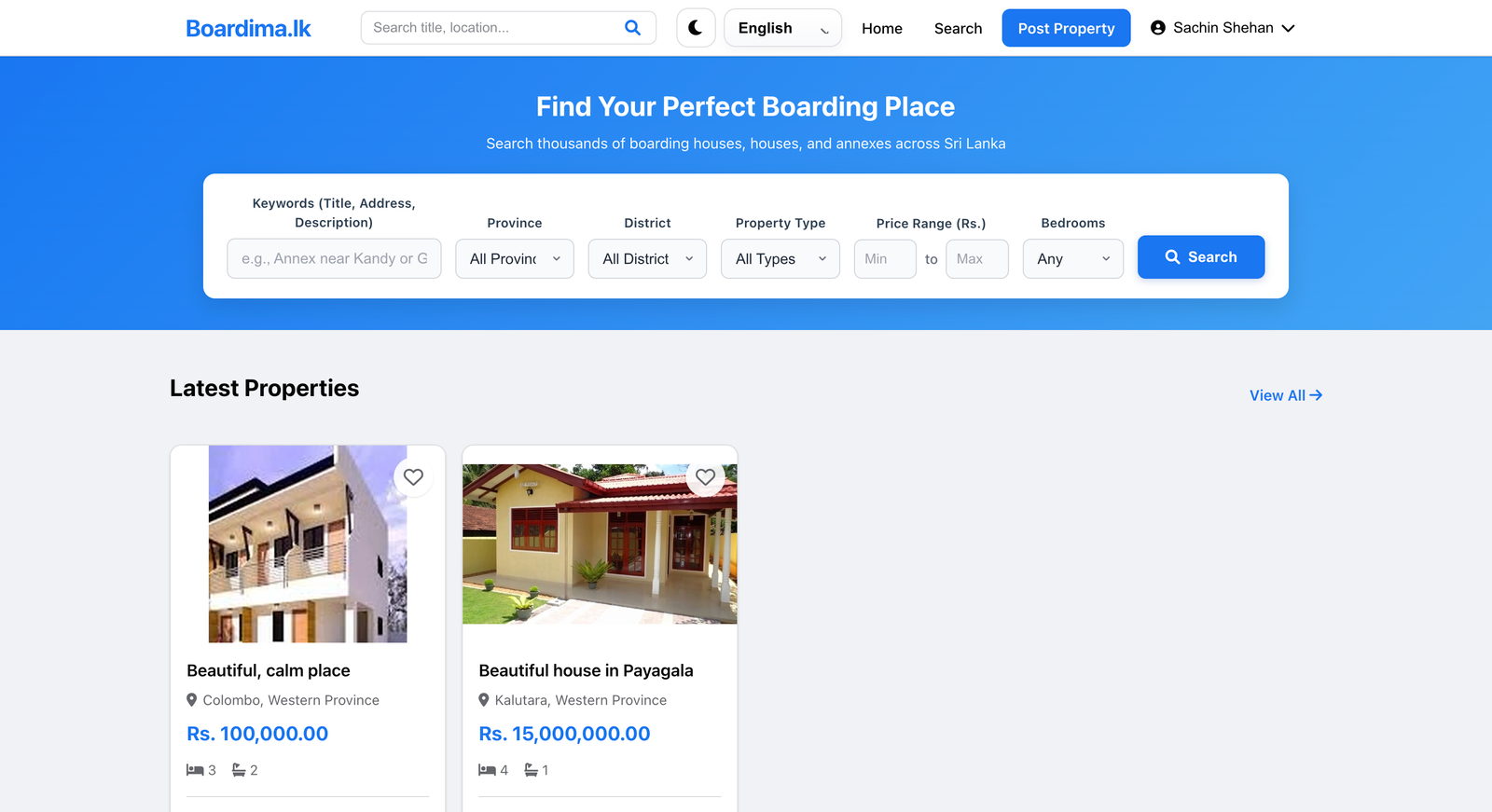Image resolution: width=1492 pixels, height=812 pixels.
Task: Expand the All Districts dropdown
Action: 647,258
